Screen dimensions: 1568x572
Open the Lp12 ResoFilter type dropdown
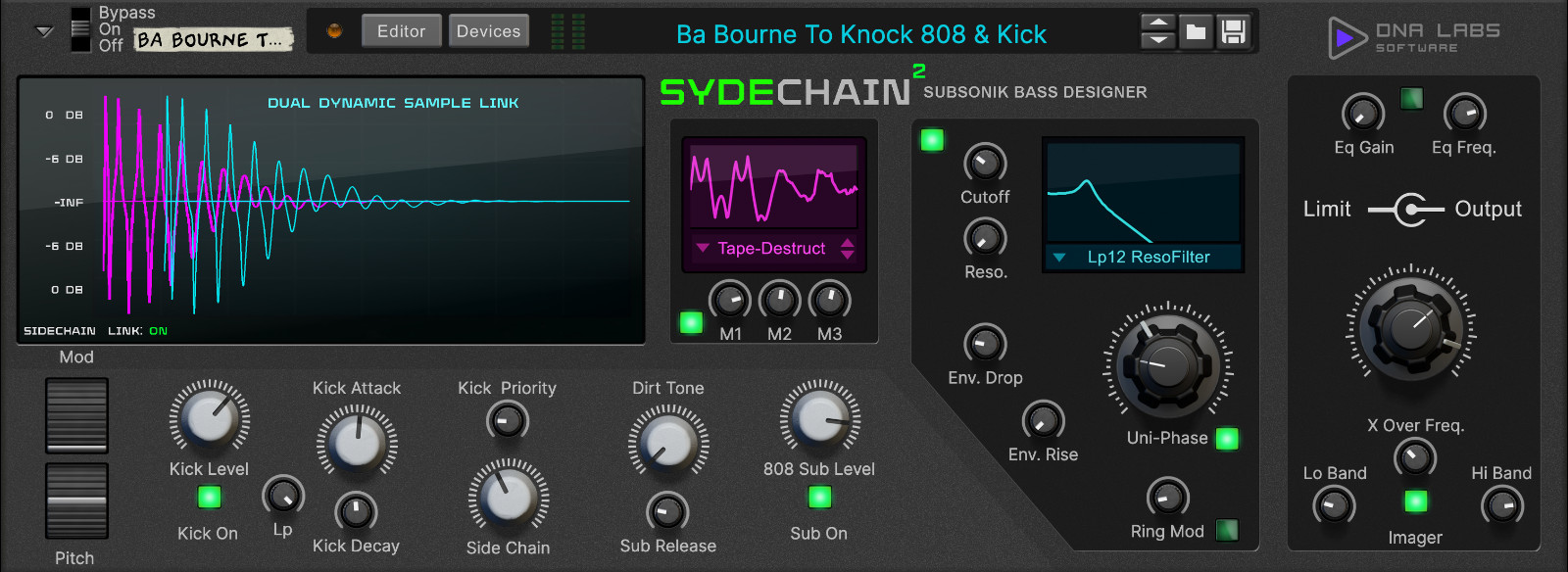coord(1142,258)
